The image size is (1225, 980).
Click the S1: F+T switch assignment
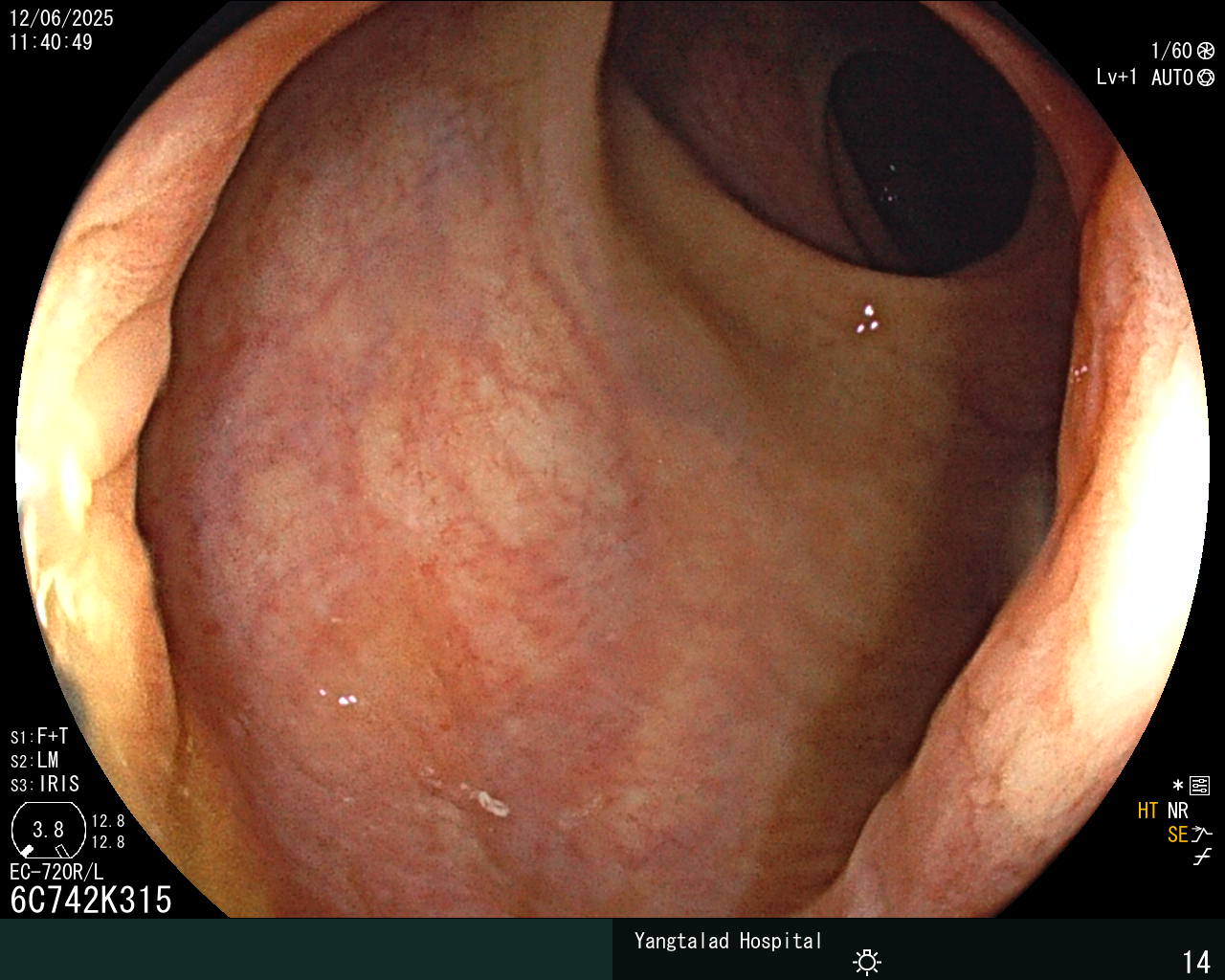pyautogui.click(x=39, y=737)
